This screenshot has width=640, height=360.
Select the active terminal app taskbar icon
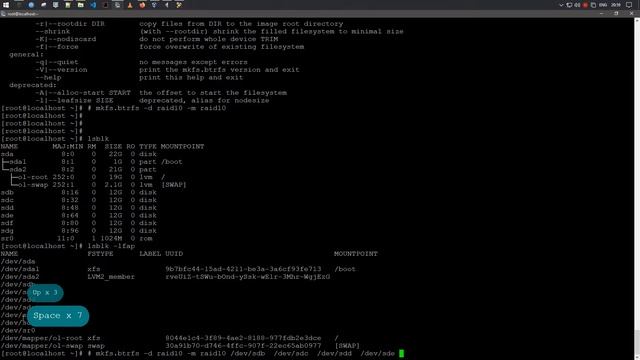(x=118, y=5)
